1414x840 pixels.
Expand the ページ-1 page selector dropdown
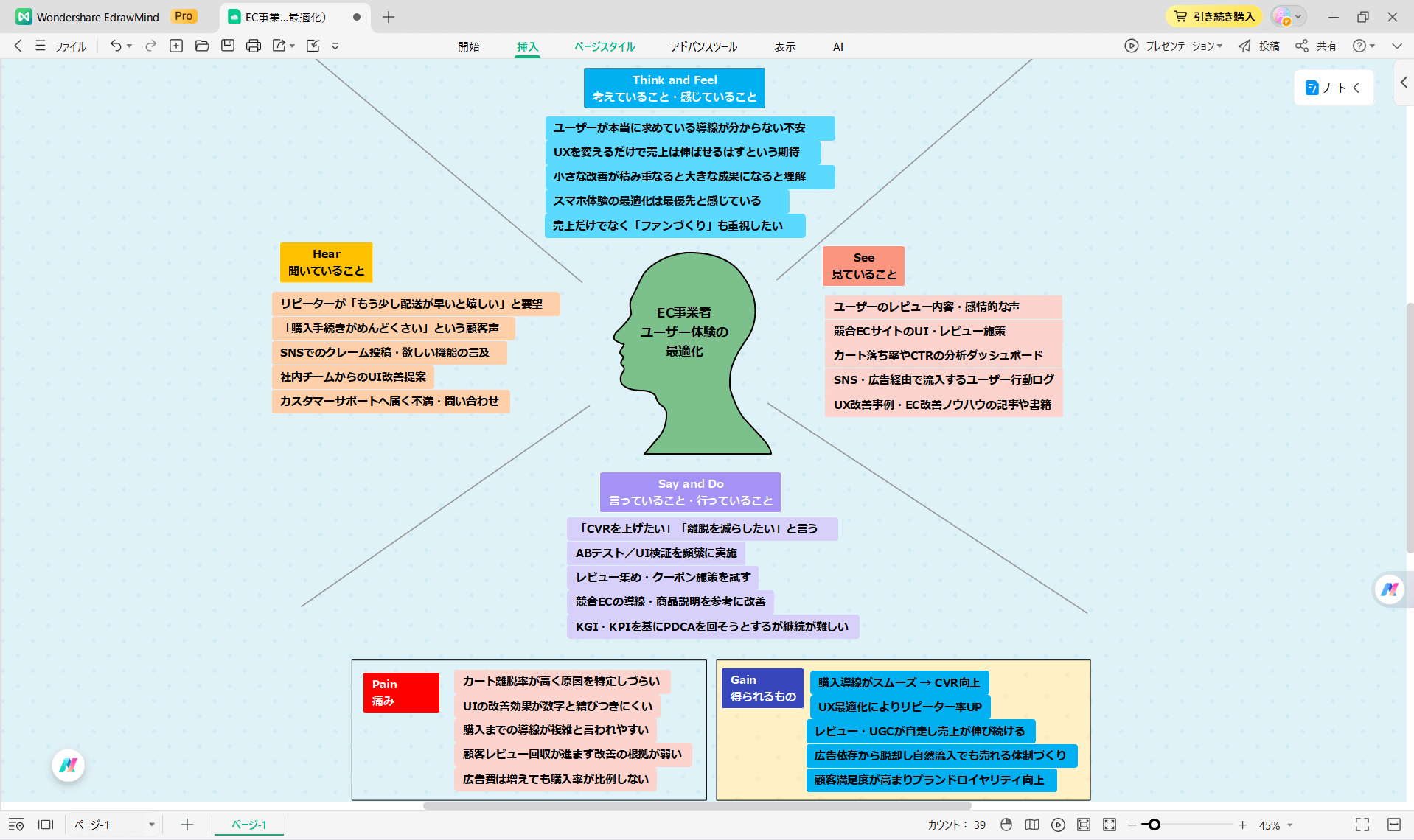click(151, 825)
